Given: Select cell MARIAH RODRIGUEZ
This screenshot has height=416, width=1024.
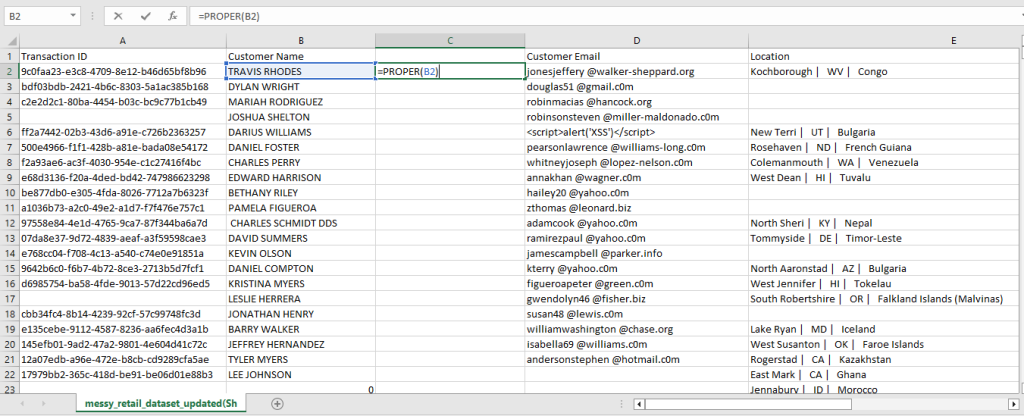Looking at the screenshot, I should 300,102.
